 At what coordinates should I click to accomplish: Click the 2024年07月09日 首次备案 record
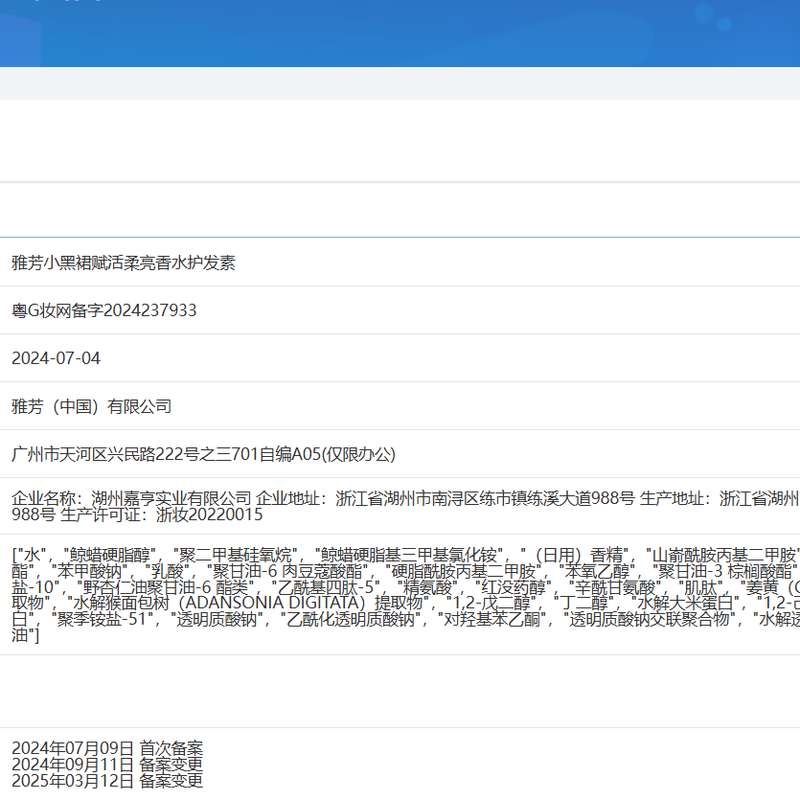107,748
